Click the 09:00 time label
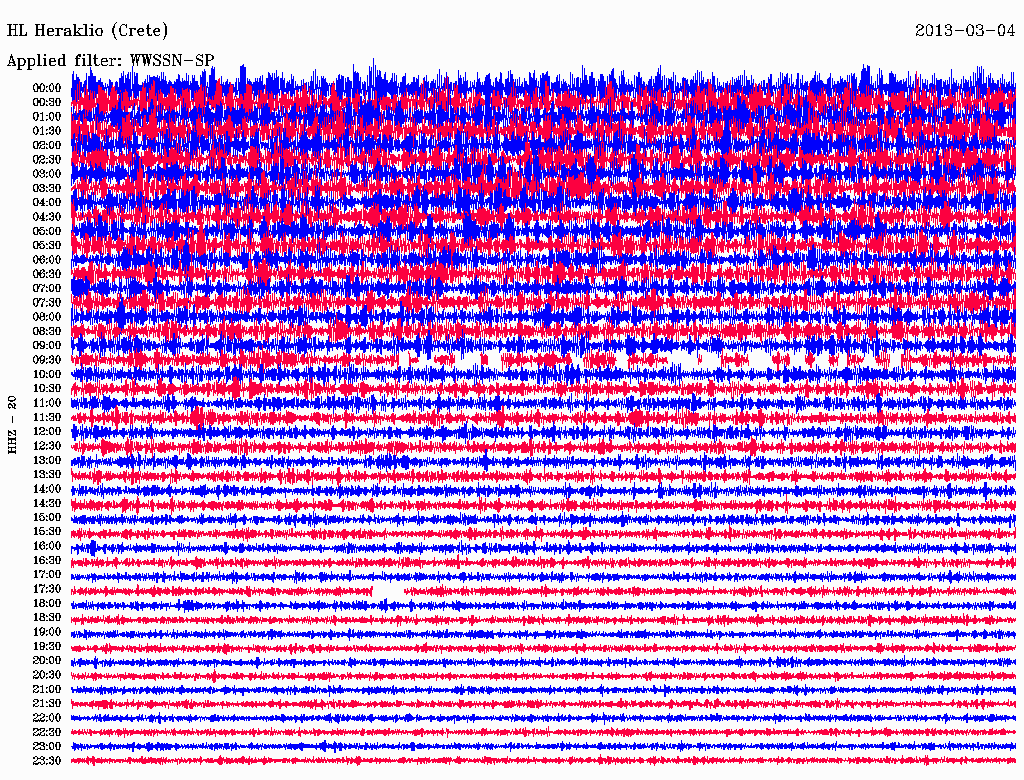 pyautogui.click(x=47, y=346)
